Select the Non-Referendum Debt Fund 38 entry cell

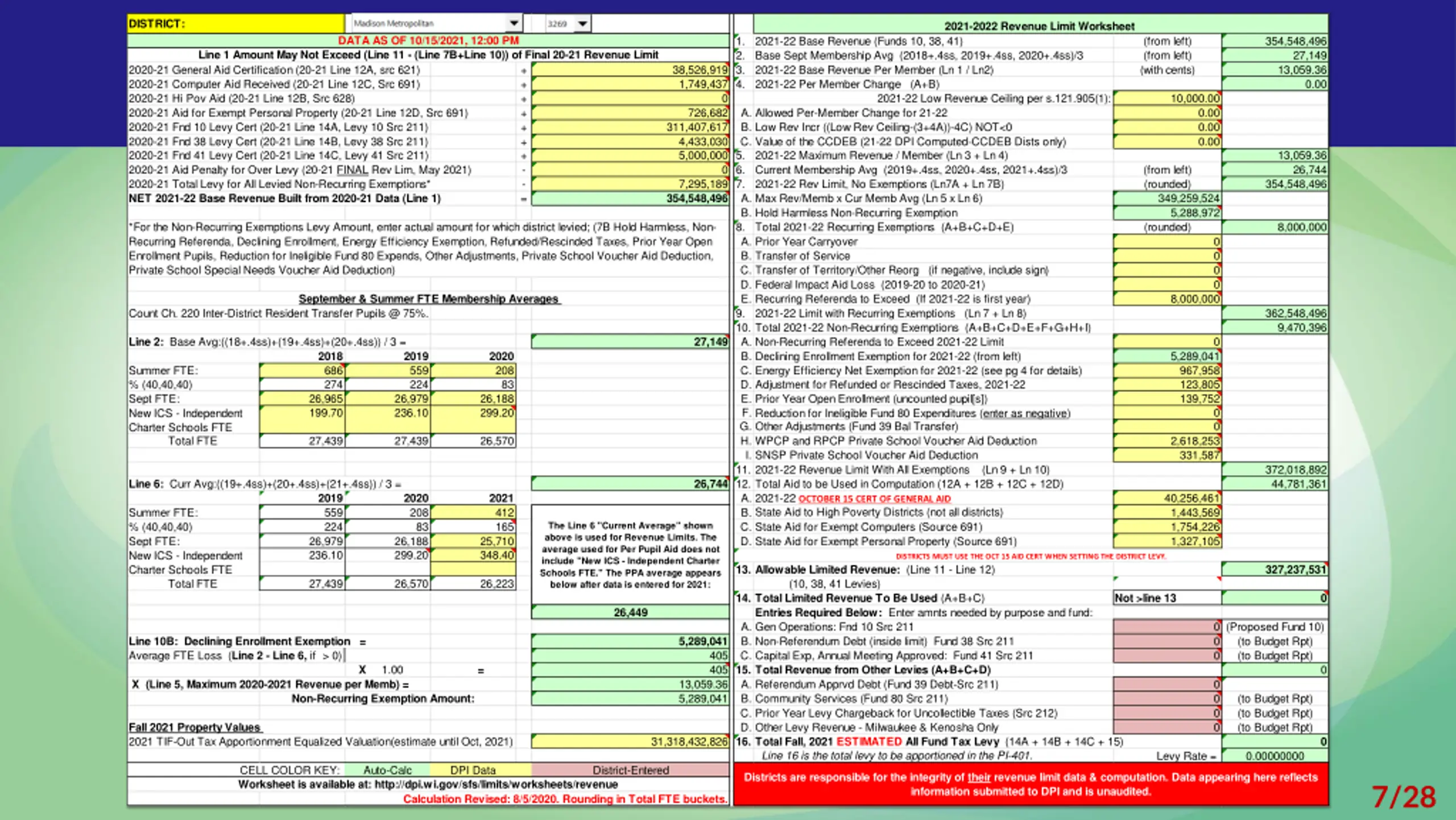pyautogui.click(x=1167, y=641)
